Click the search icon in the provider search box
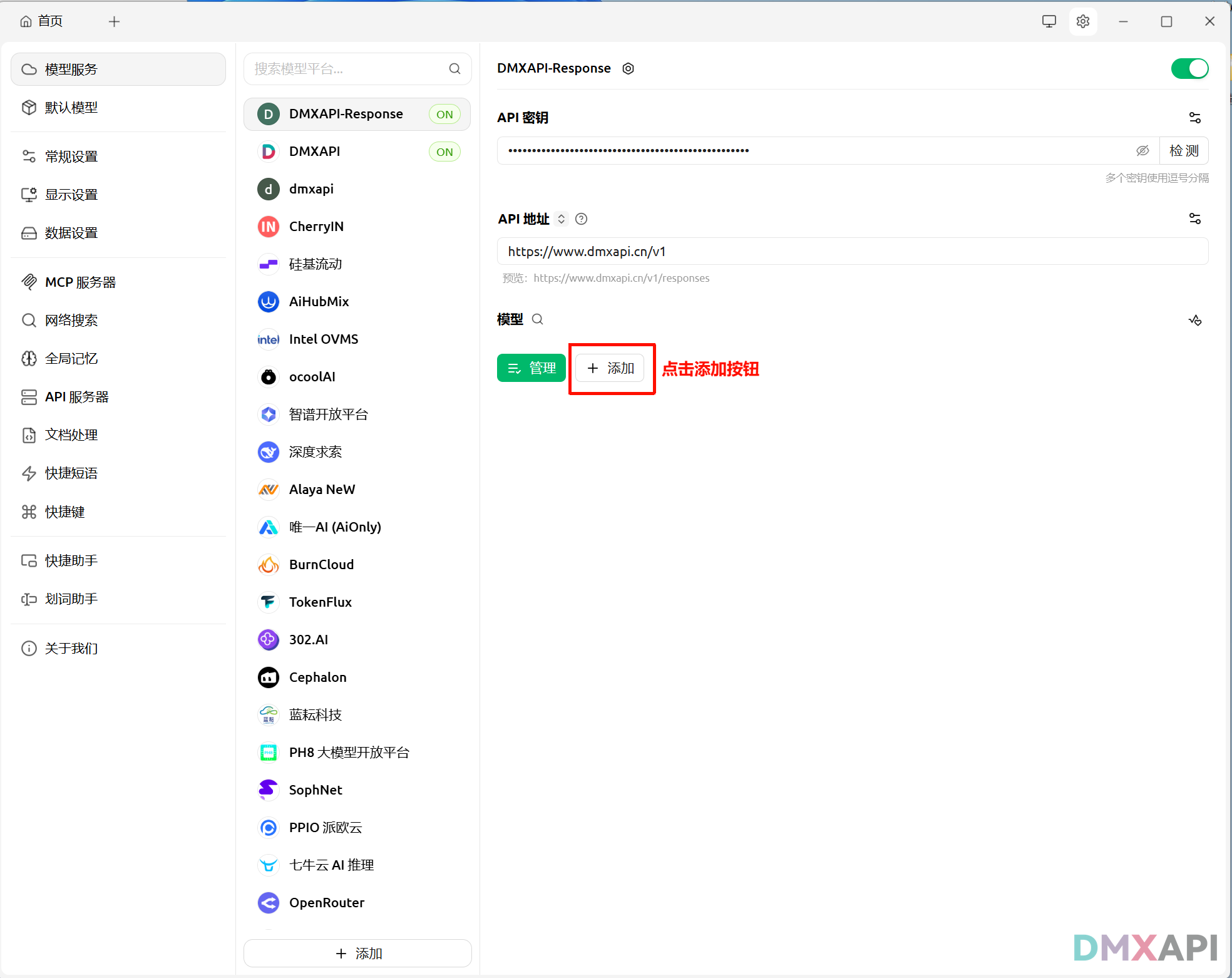Image resolution: width=1232 pixels, height=978 pixels. (x=454, y=69)
